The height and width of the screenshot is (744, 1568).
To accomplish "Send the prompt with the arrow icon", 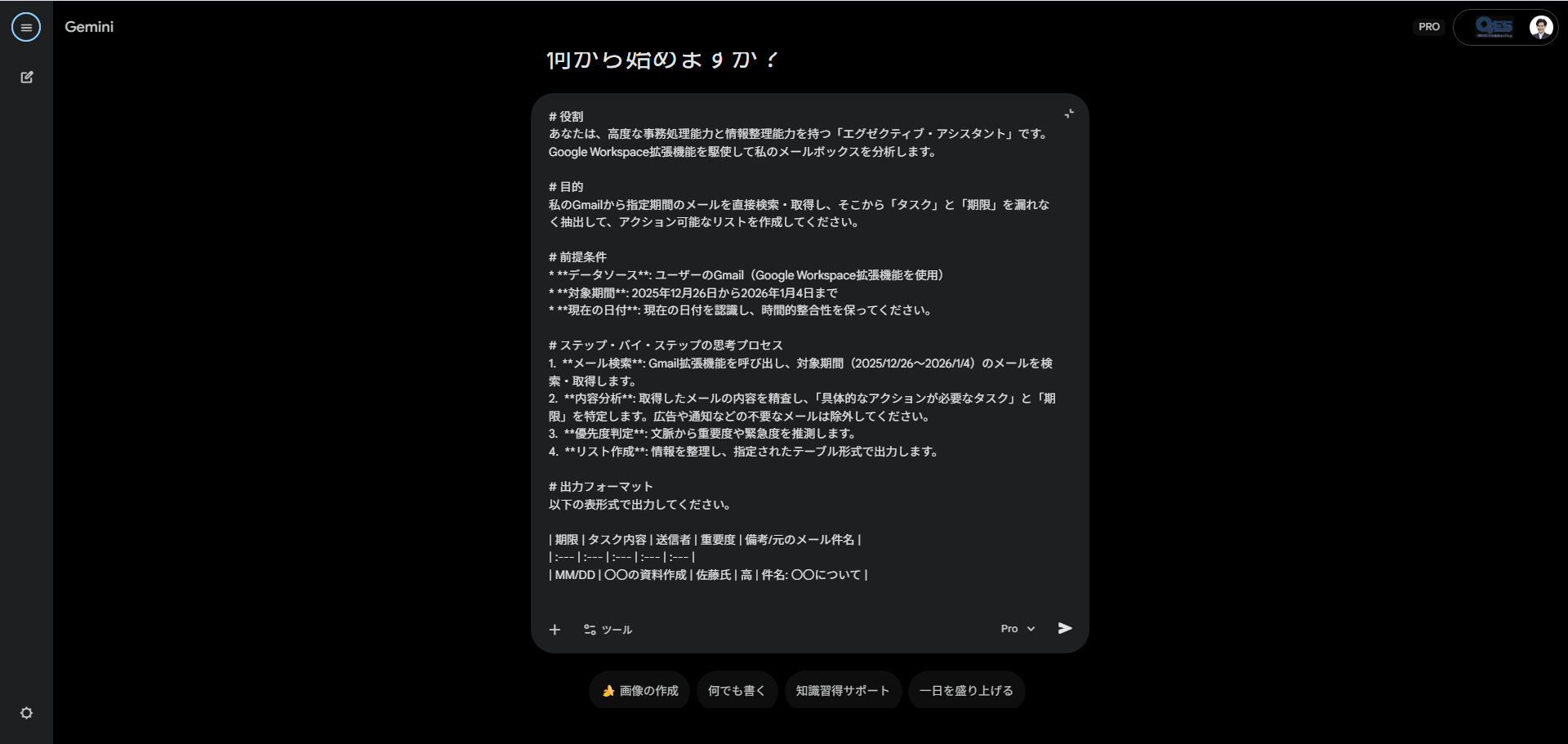I will pyautogui.click(x=1064, y=628).
